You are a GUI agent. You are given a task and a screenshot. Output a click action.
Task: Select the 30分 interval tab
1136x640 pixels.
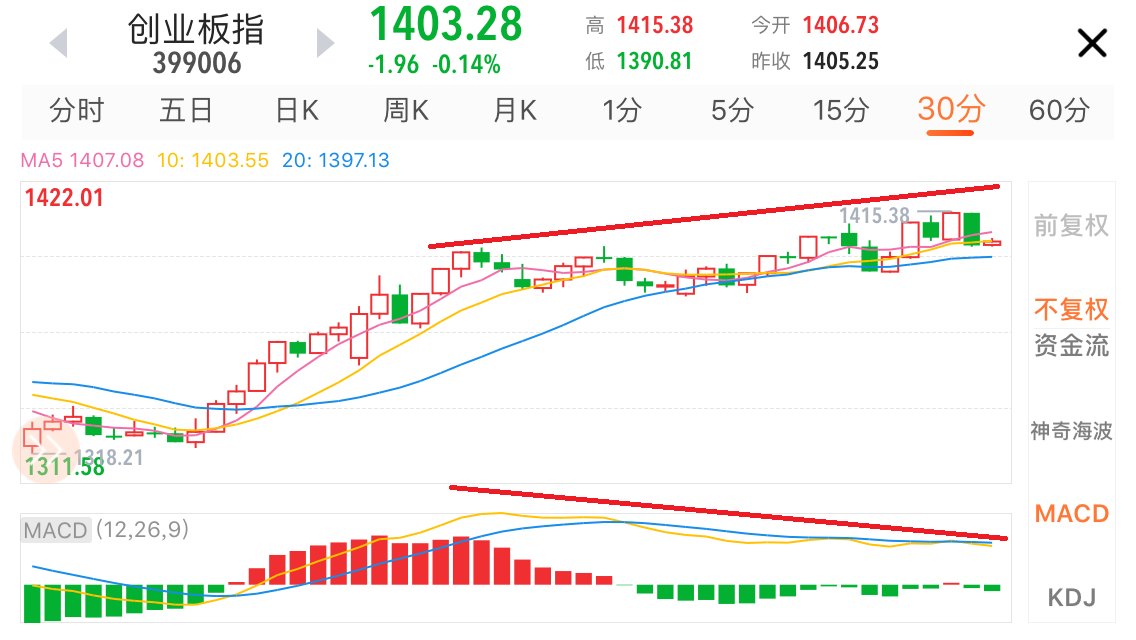(951, 110)
